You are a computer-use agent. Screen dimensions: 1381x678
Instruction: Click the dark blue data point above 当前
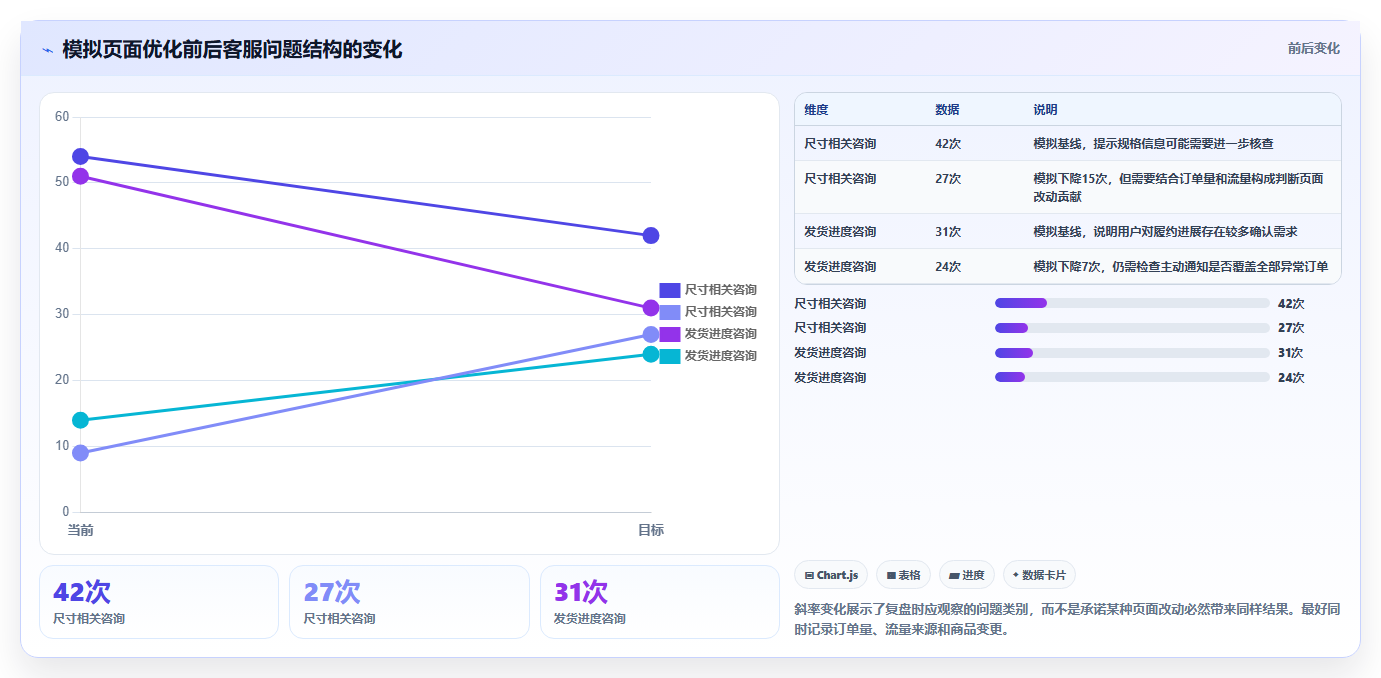point(81,157)
